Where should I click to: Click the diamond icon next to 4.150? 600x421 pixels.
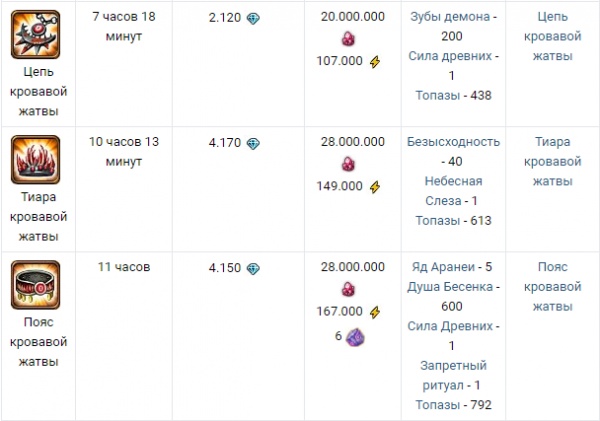click(253, 269)
